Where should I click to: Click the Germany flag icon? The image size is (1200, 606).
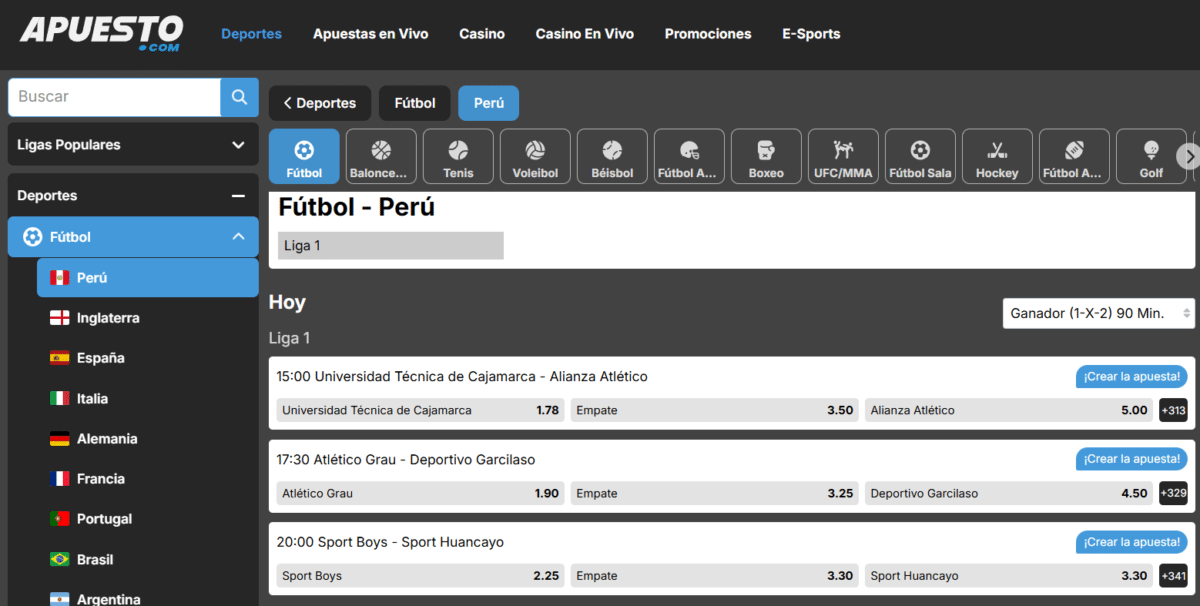pyautogui.click(x=59, y=439)
